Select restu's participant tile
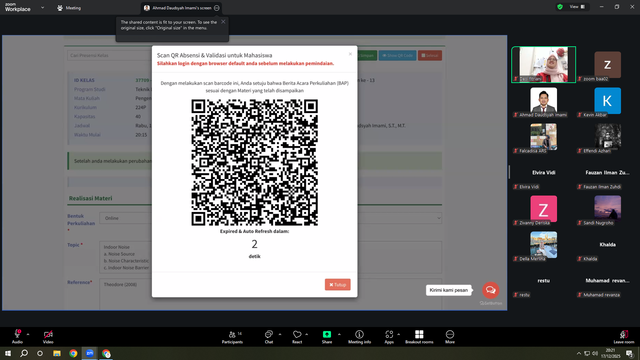640x360 pixels. (x=543, y=281)
